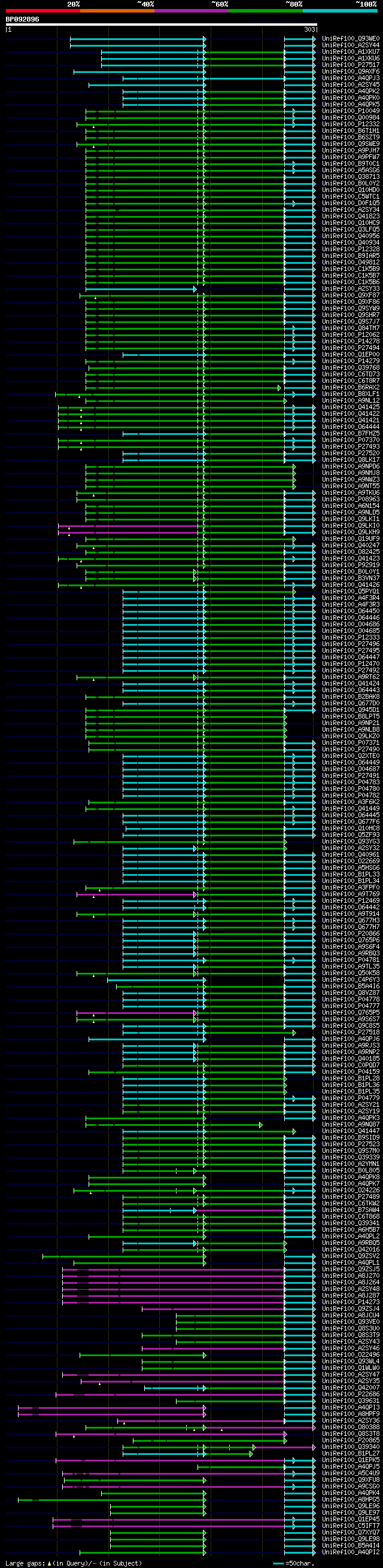The image size is (383, 1568).
Task: Select hit UniRef100_A9PJH7
Action: coord(351,150)
